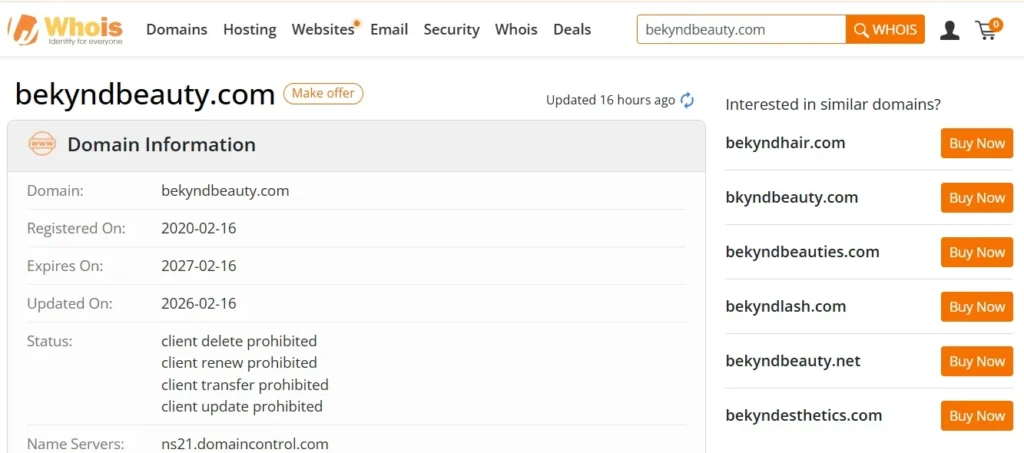Click the Interested in similar domains heading
Viewport: 1024px width, 453px height.
tap(833, 104)
